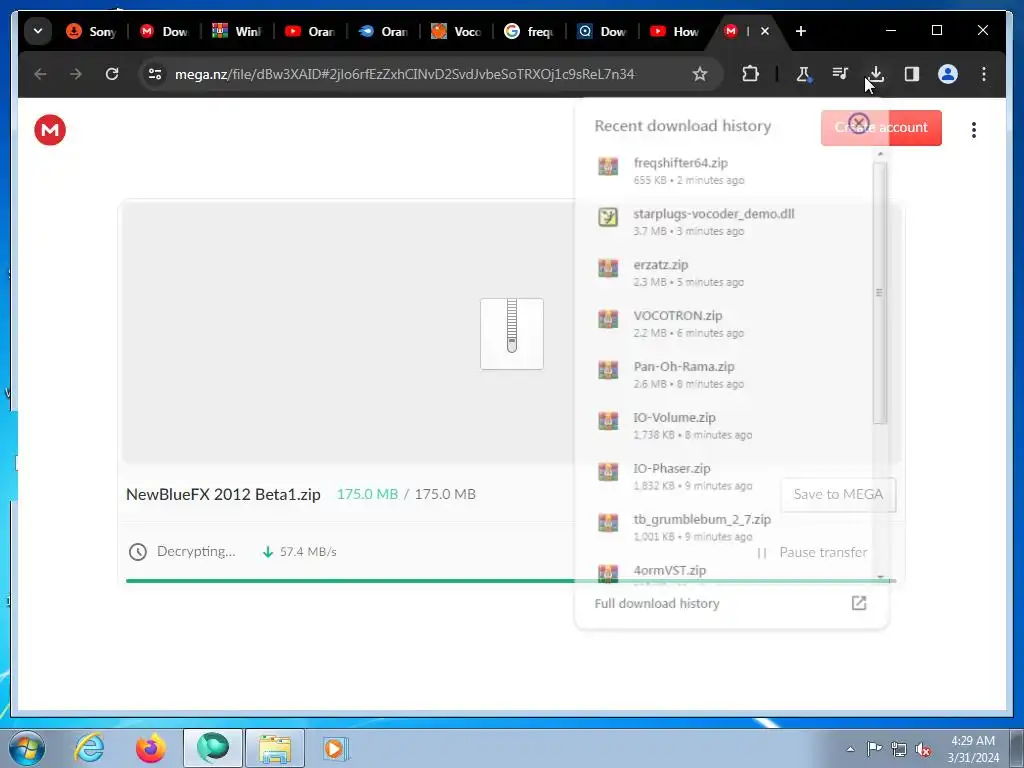The height and width of the screenshot is (768, 1024).
Task: Open Windows Explorer folder in taskbar
Action: tap(275, 748)
